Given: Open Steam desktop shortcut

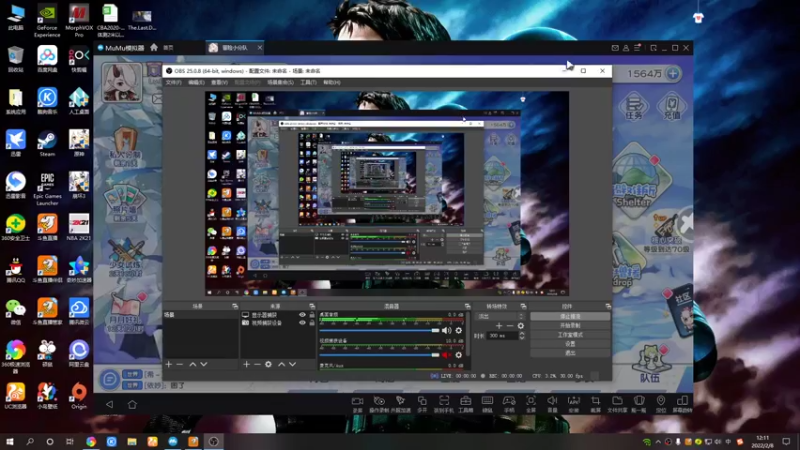Looking at the screenshot, I should 47,143.
